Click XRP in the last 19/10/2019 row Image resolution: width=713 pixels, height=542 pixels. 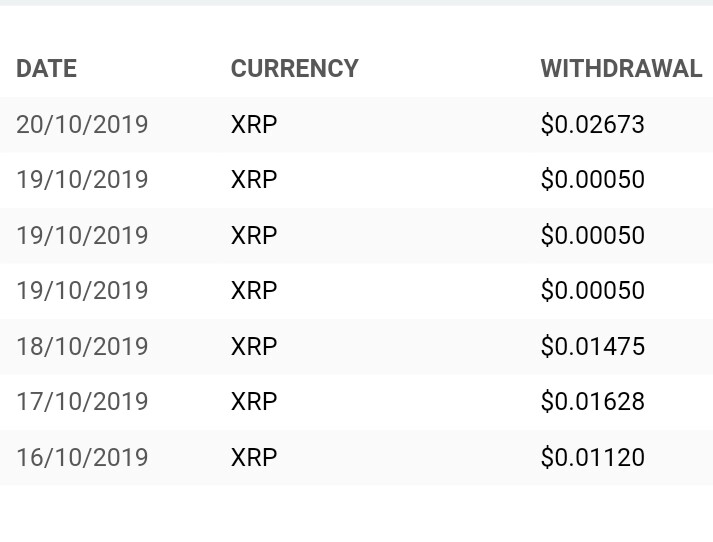254,291
